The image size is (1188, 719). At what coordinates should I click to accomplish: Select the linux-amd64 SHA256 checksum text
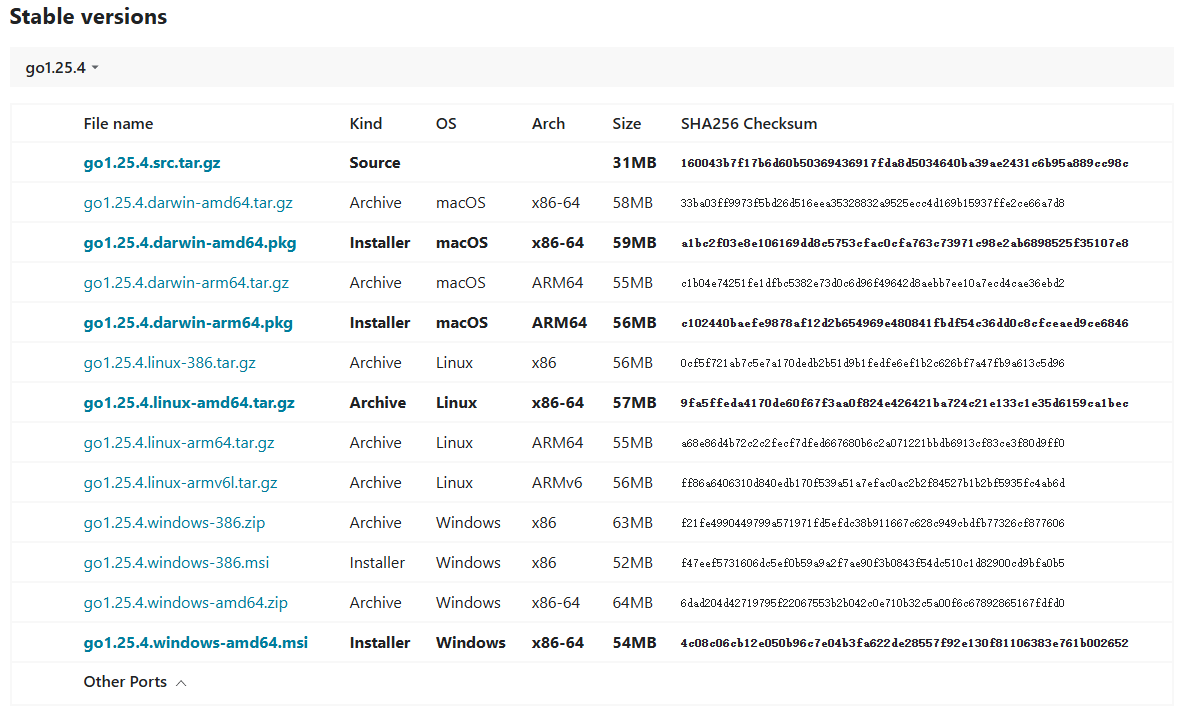click(904, 403)
